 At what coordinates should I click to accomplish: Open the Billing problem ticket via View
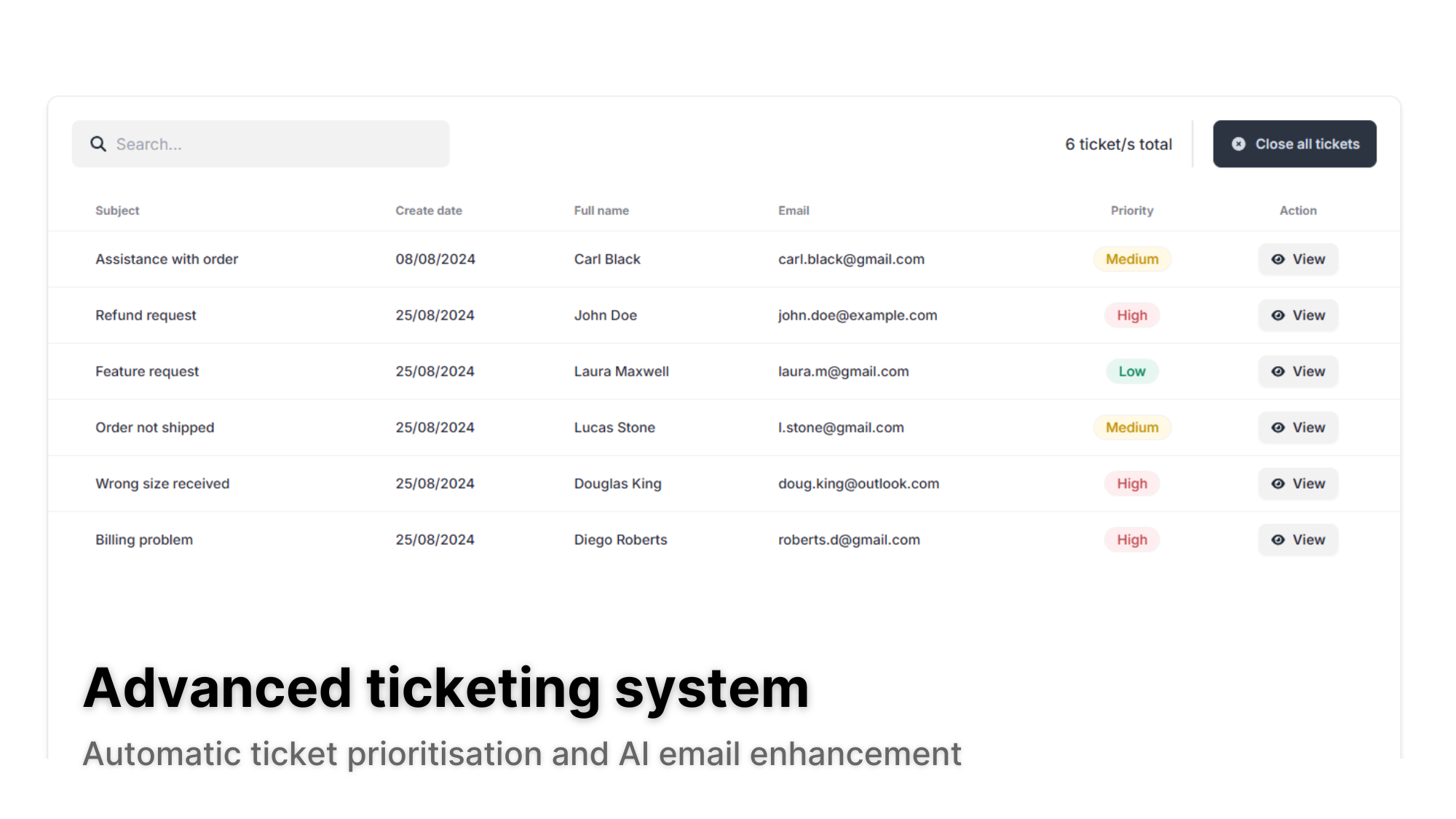point(1298,539)
